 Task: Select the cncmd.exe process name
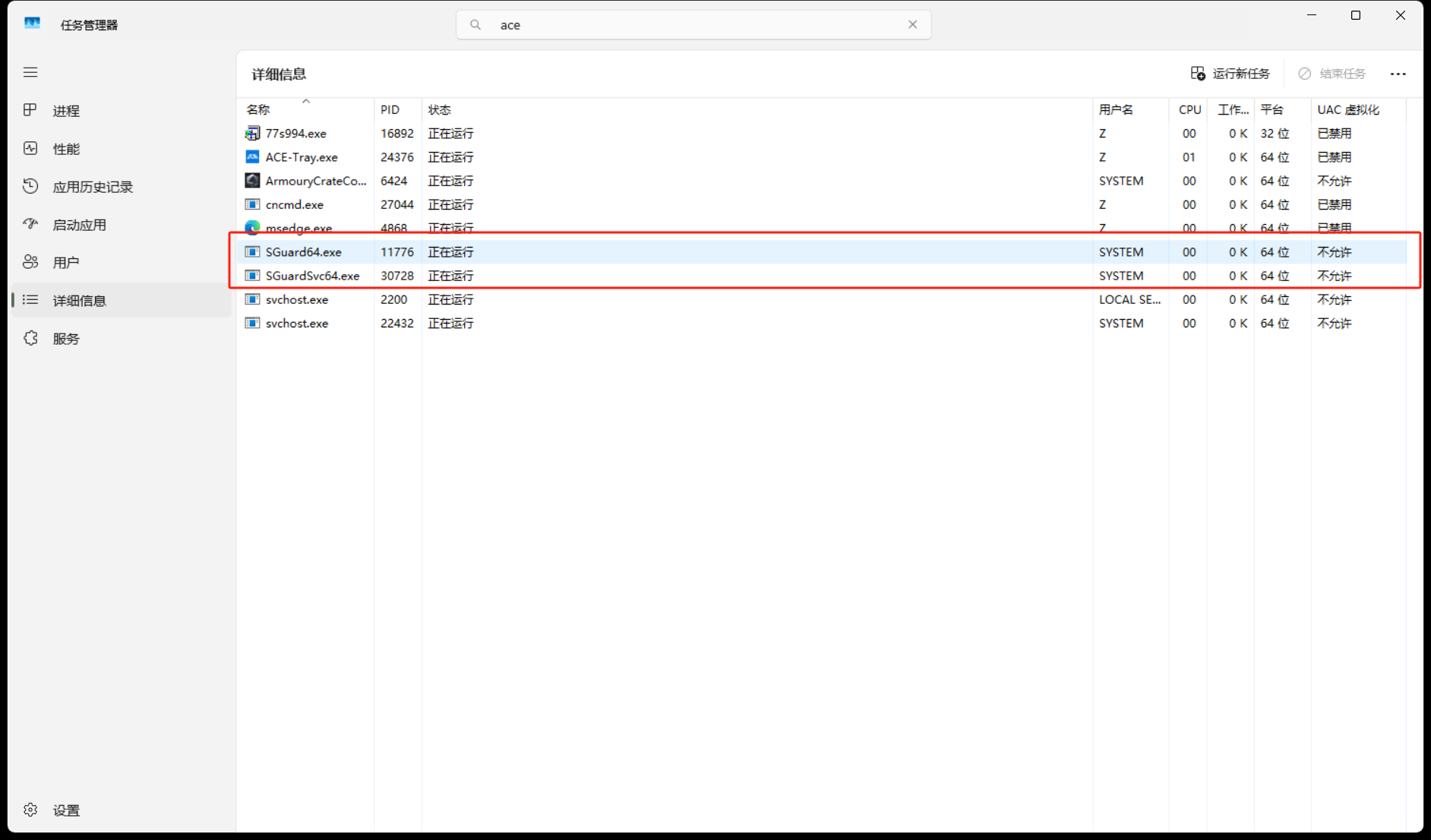pos(295,204)
